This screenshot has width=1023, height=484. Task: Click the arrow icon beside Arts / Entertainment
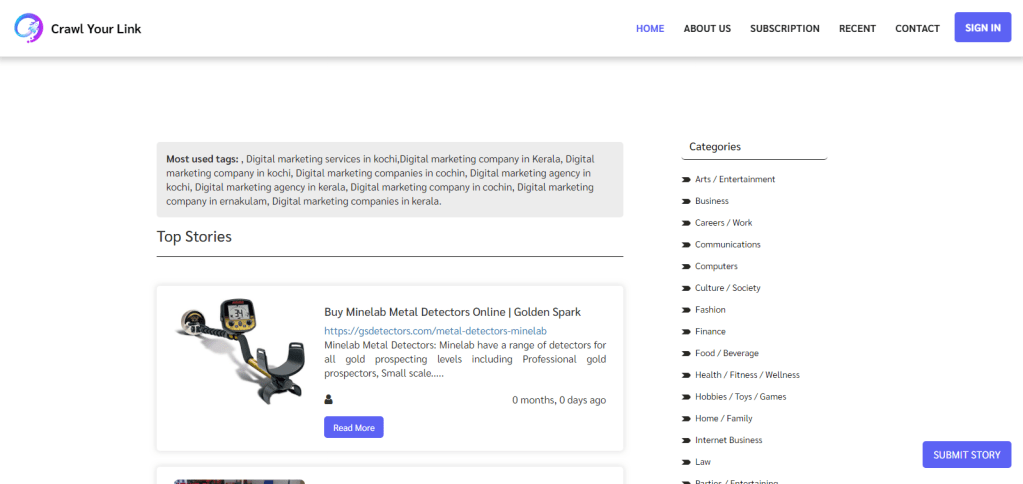click(686, 180)
